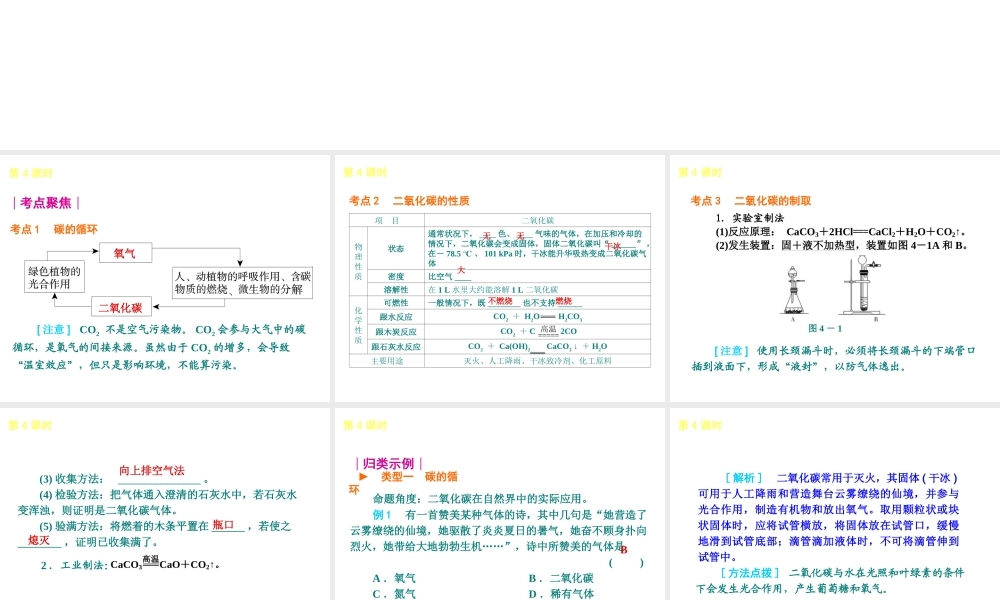Click the (2)发生装置 line
Screen dimensions: 1000x600
pyautogui.click(x=842, y=245)
